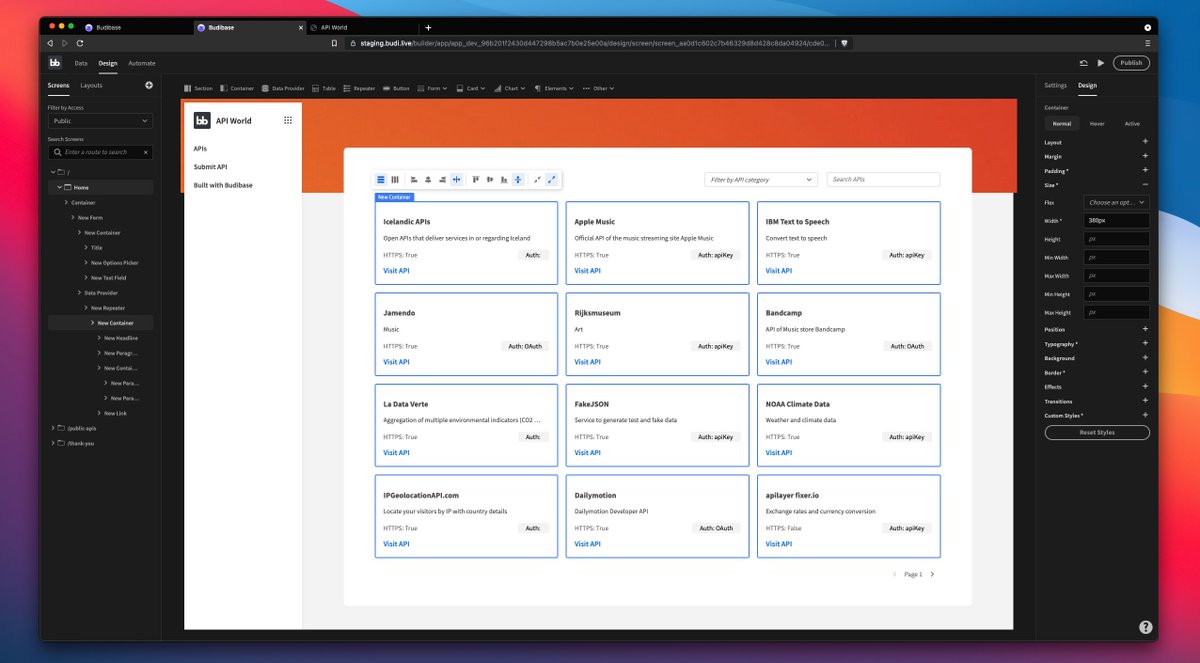This screenshot has height=663, width=1200.
Task: Click the Width input field
Action: pyautogui.click(x=1117, y=221)
